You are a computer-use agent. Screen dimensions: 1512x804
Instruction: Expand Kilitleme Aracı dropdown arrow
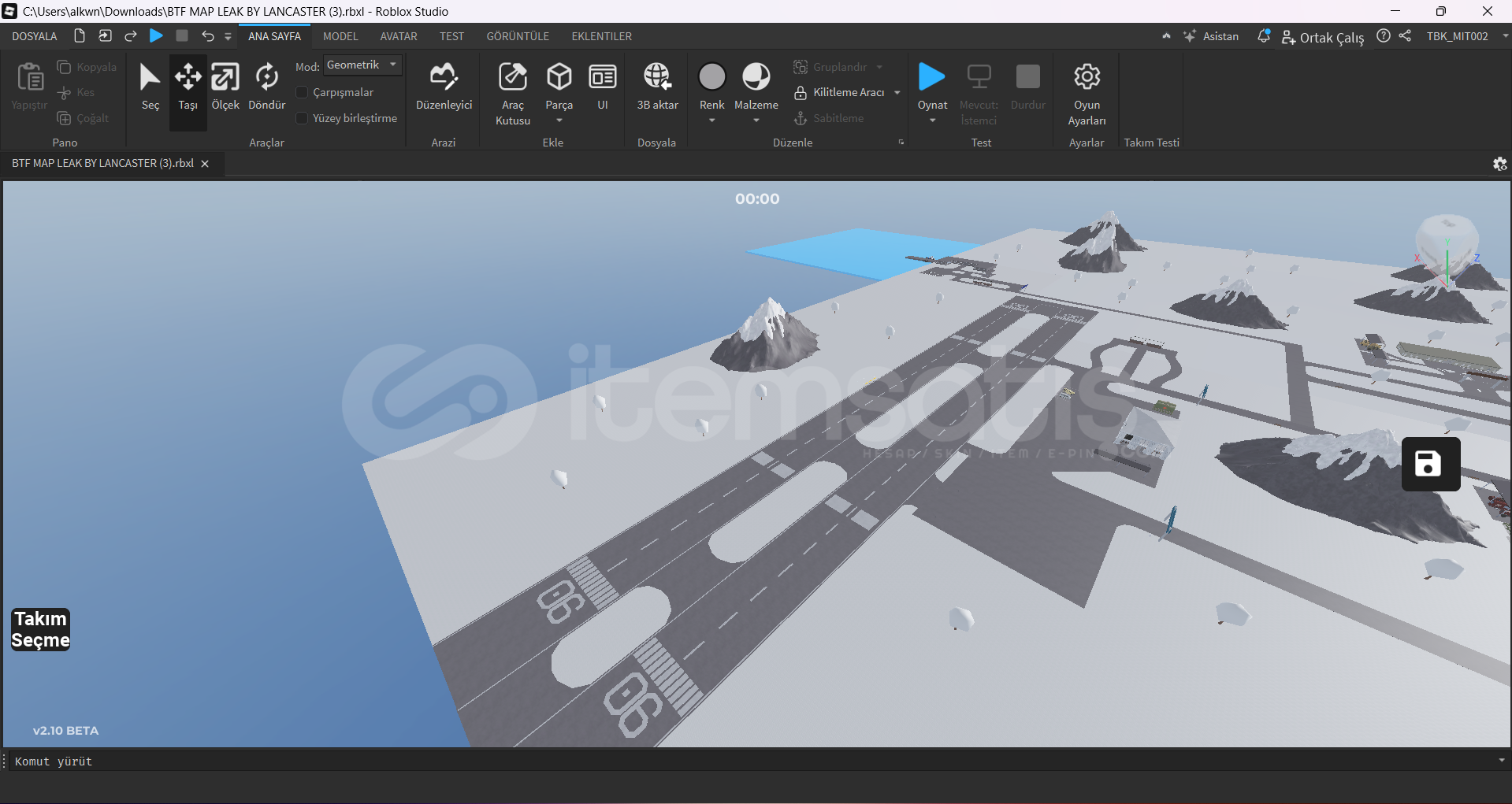click(x=897, y=93)
